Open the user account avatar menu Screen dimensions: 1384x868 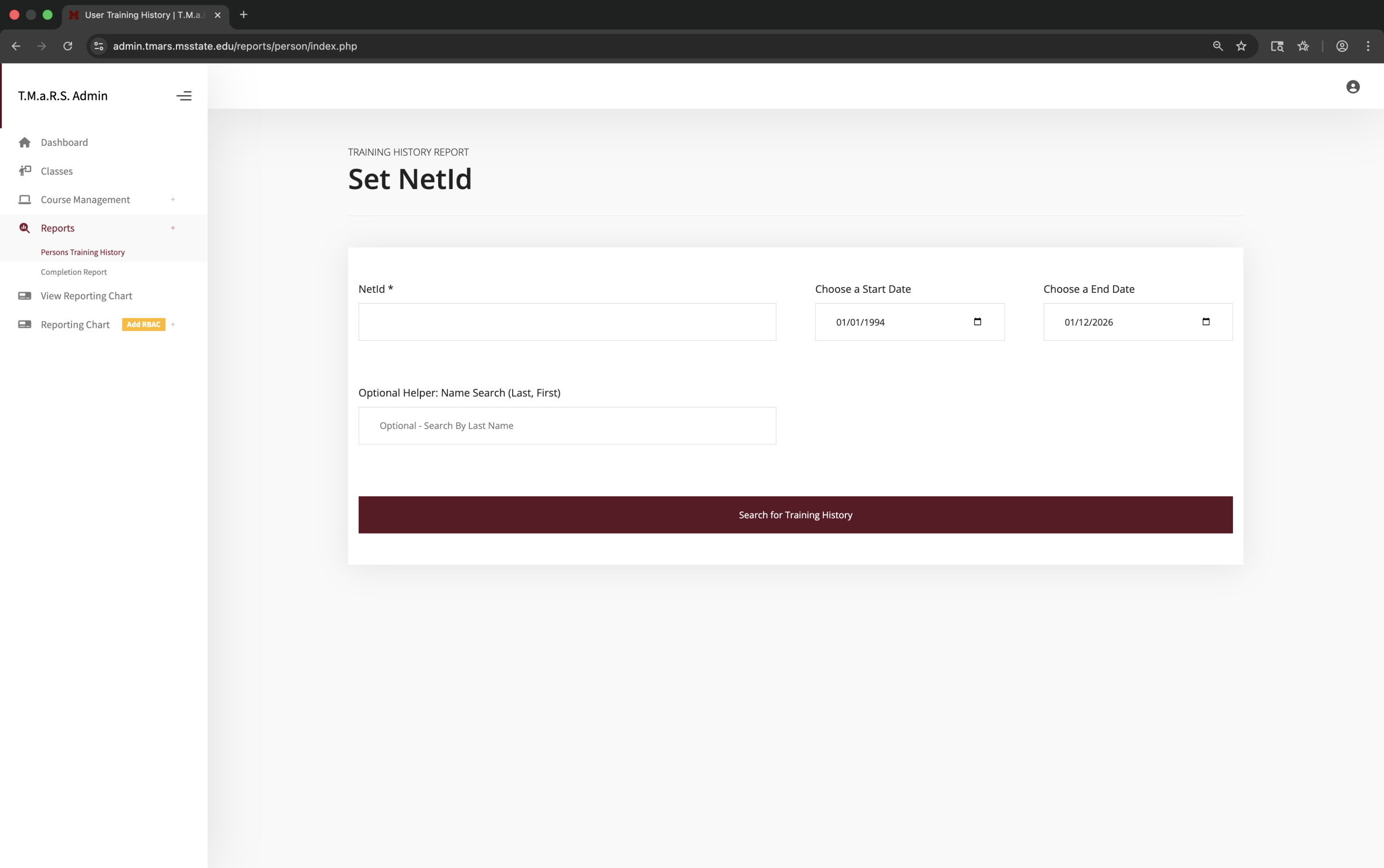point(1352,87)
